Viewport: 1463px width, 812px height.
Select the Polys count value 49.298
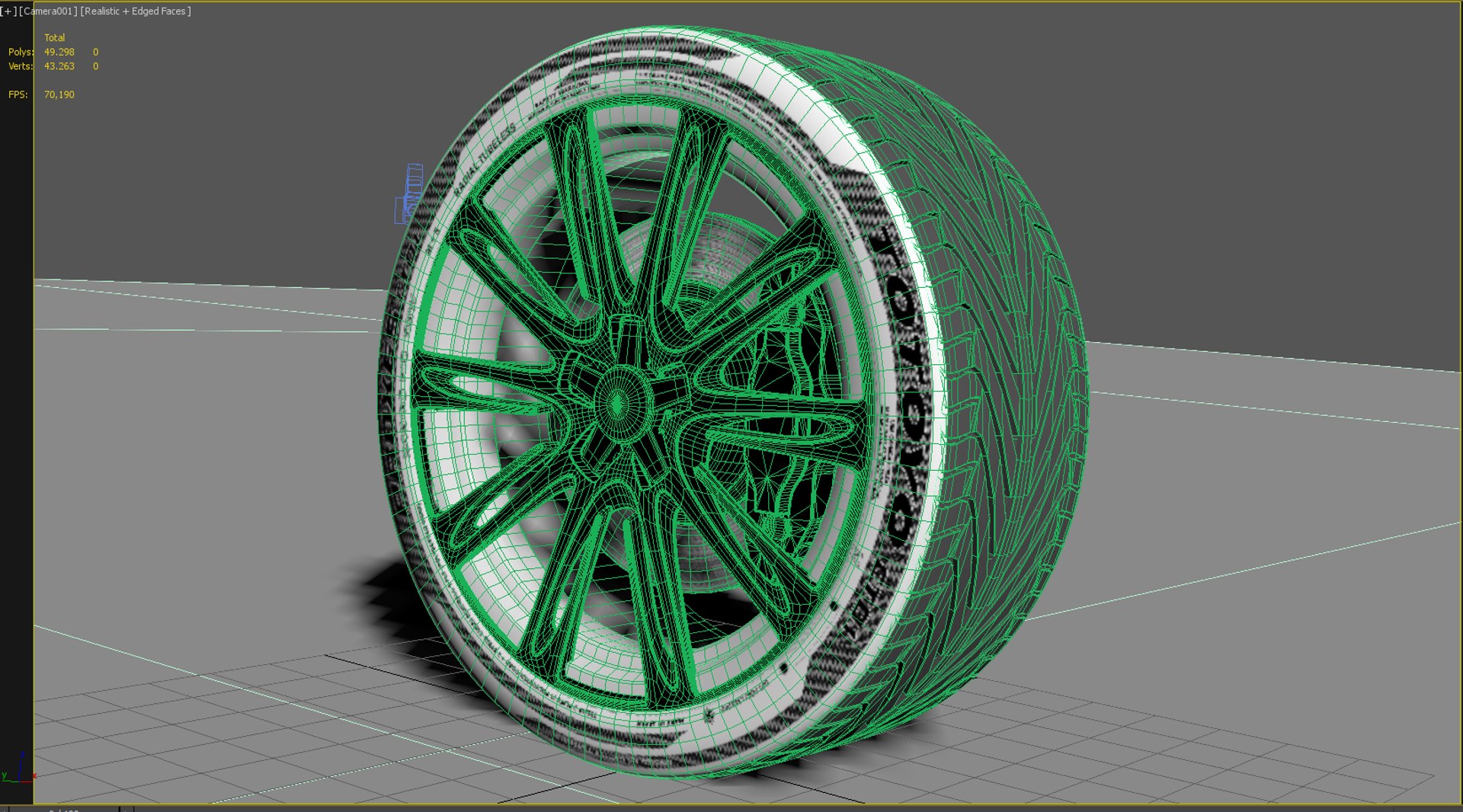pyautogui.click(x=59, y=52)
